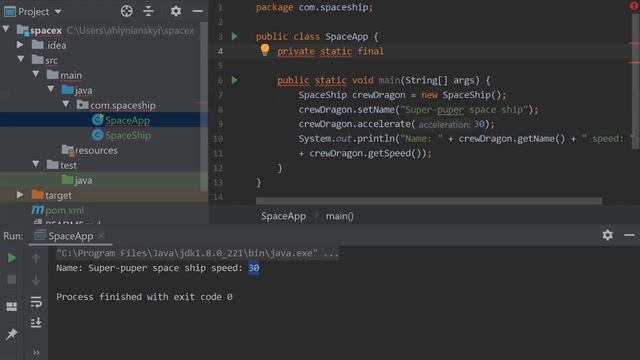
Task: Hide the Project panel with minus icon
Action: [x=198, y=11]
